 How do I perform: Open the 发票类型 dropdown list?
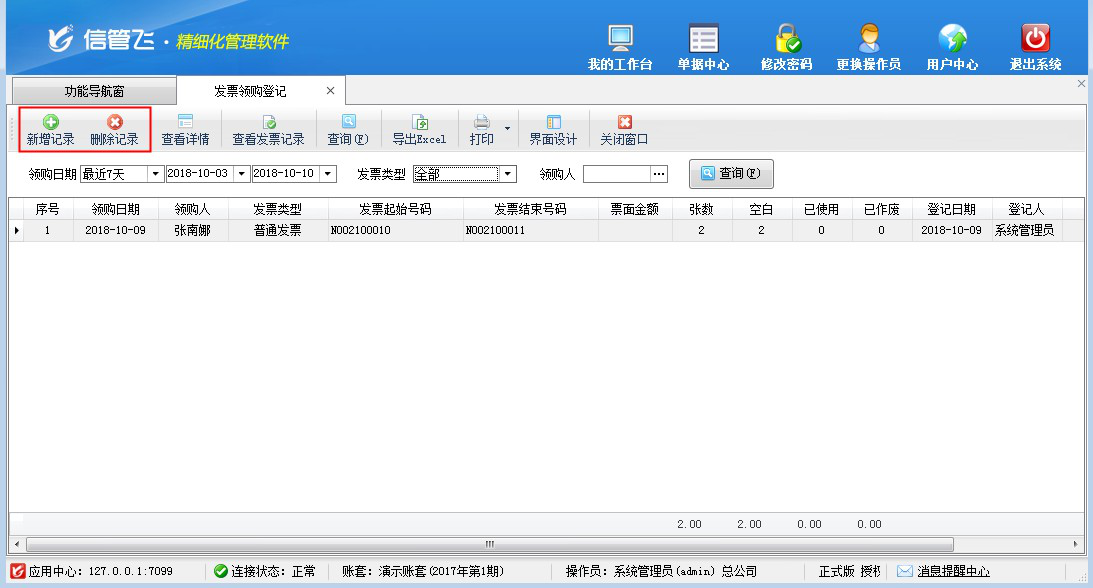pyautogui.click(x=508, y=174)
